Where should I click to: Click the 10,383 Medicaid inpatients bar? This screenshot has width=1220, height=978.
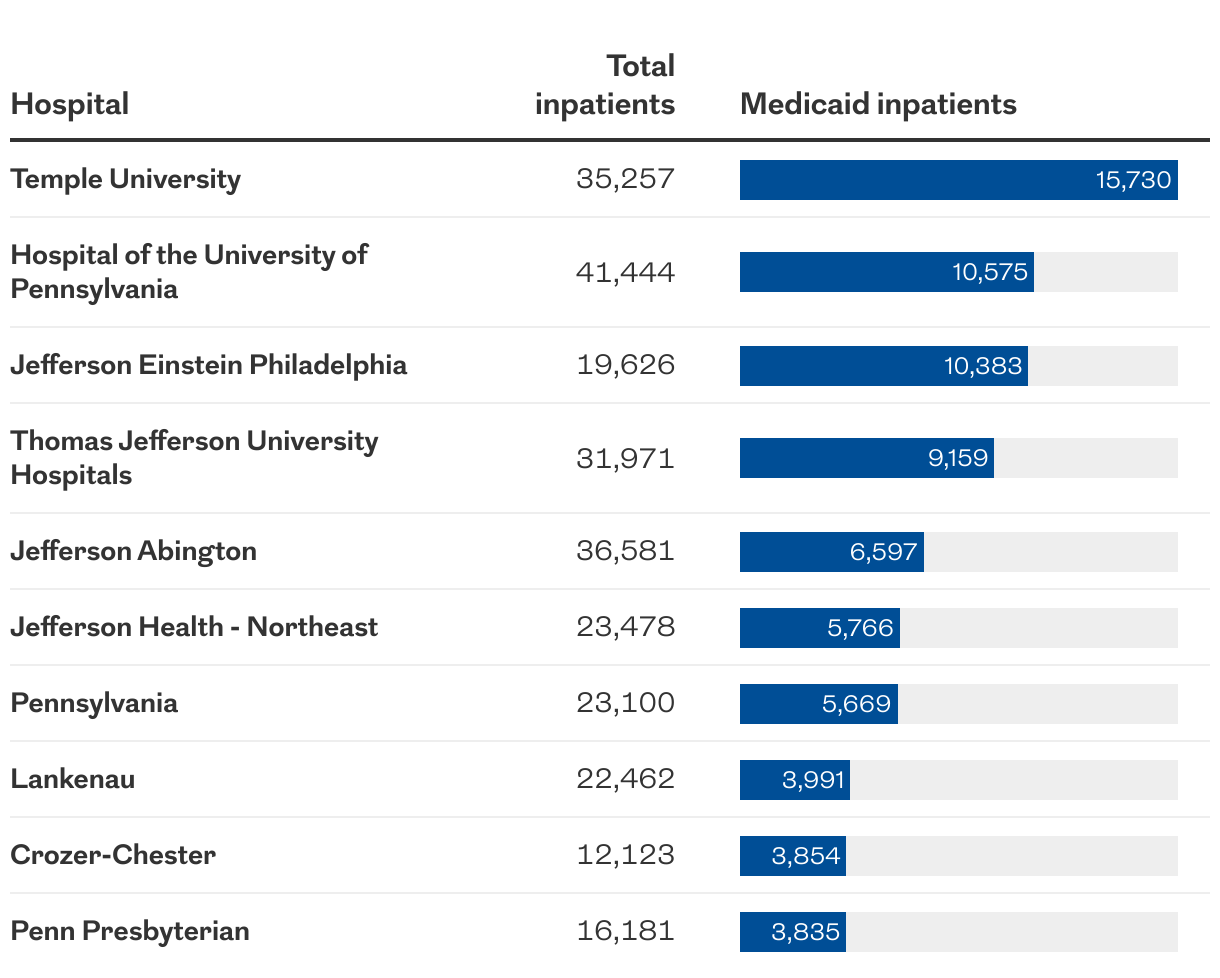coord(884,366)
